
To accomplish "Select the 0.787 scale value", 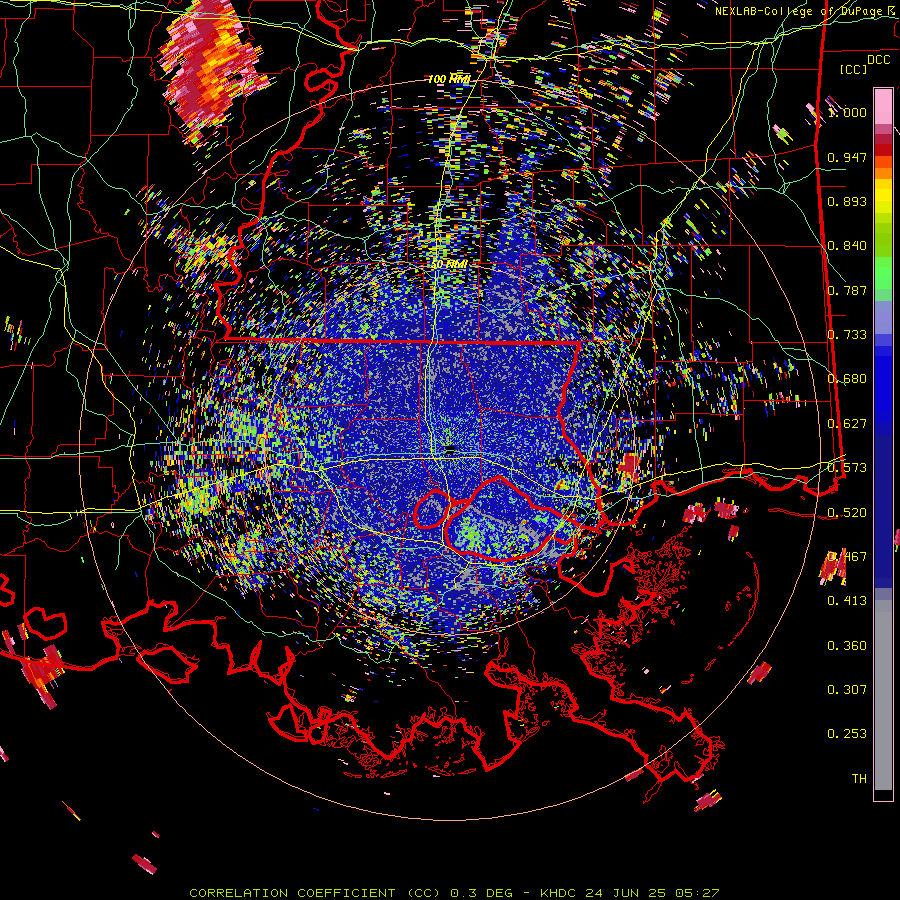I will click(847, 290).
